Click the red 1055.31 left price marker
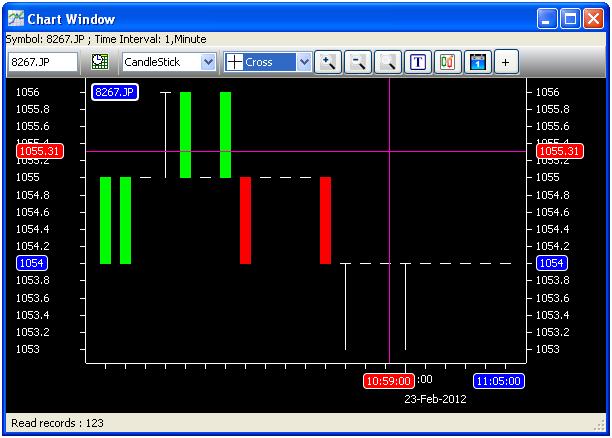The width and height of the screenshot is (612, 438). [x=39, y=151]
